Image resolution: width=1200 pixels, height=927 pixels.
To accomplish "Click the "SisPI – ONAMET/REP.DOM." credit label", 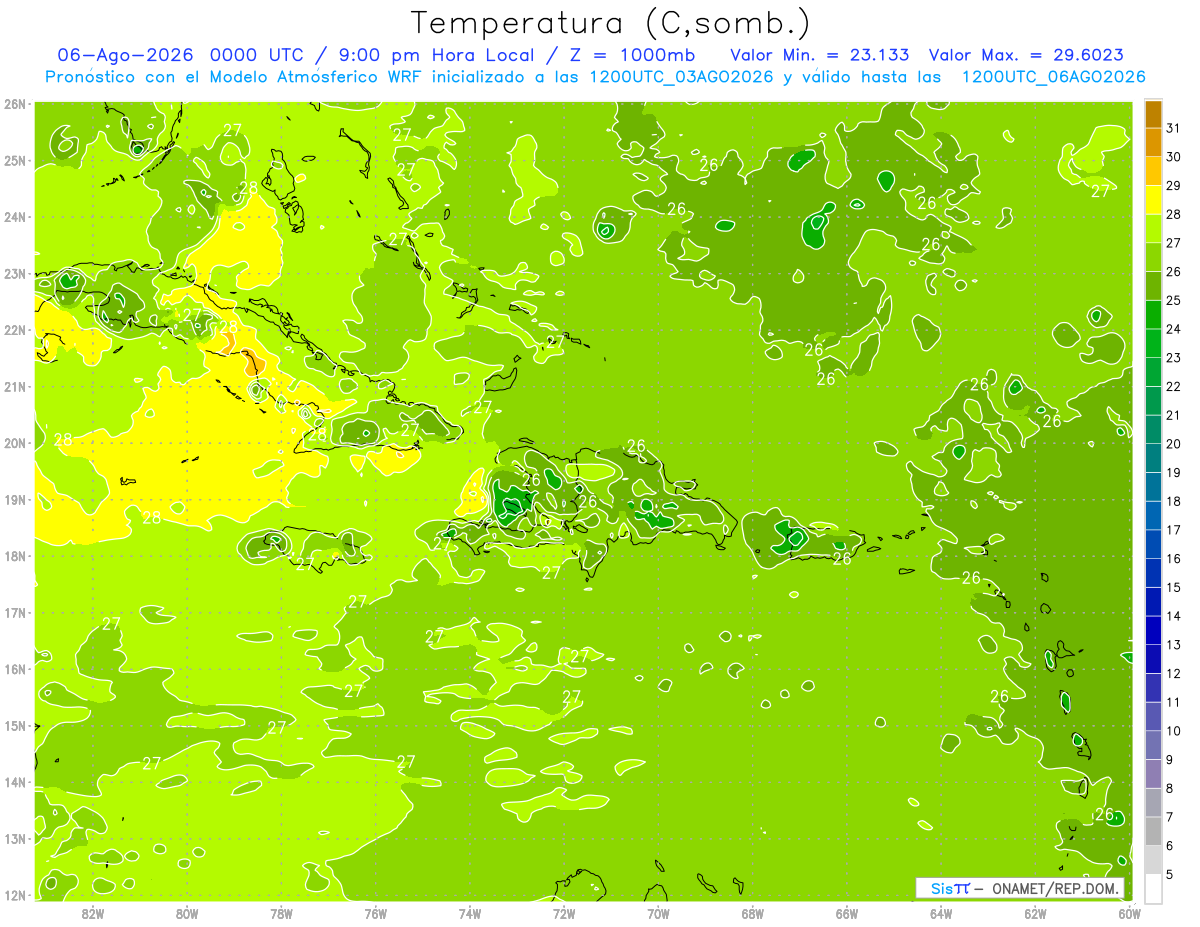I will 1020,888.
